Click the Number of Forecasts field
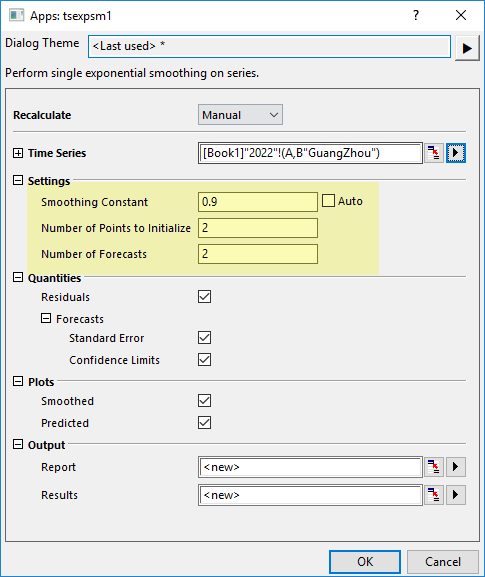 (x=258, y=254)
